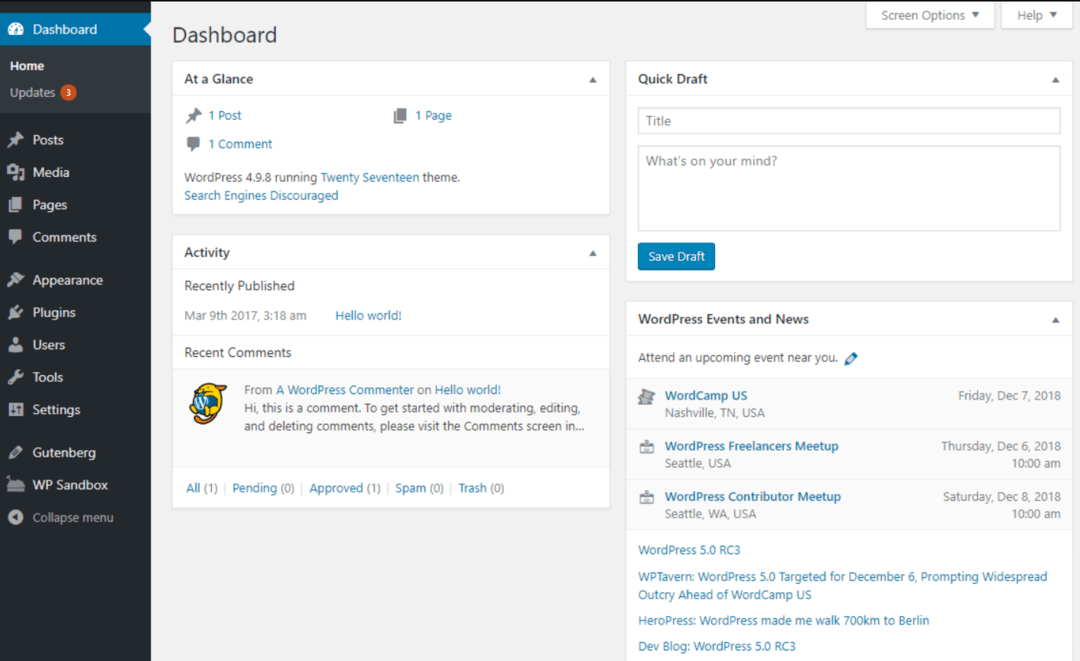
Task: Open the Screen Options dropdown
Action: click(x=928, y=15)
